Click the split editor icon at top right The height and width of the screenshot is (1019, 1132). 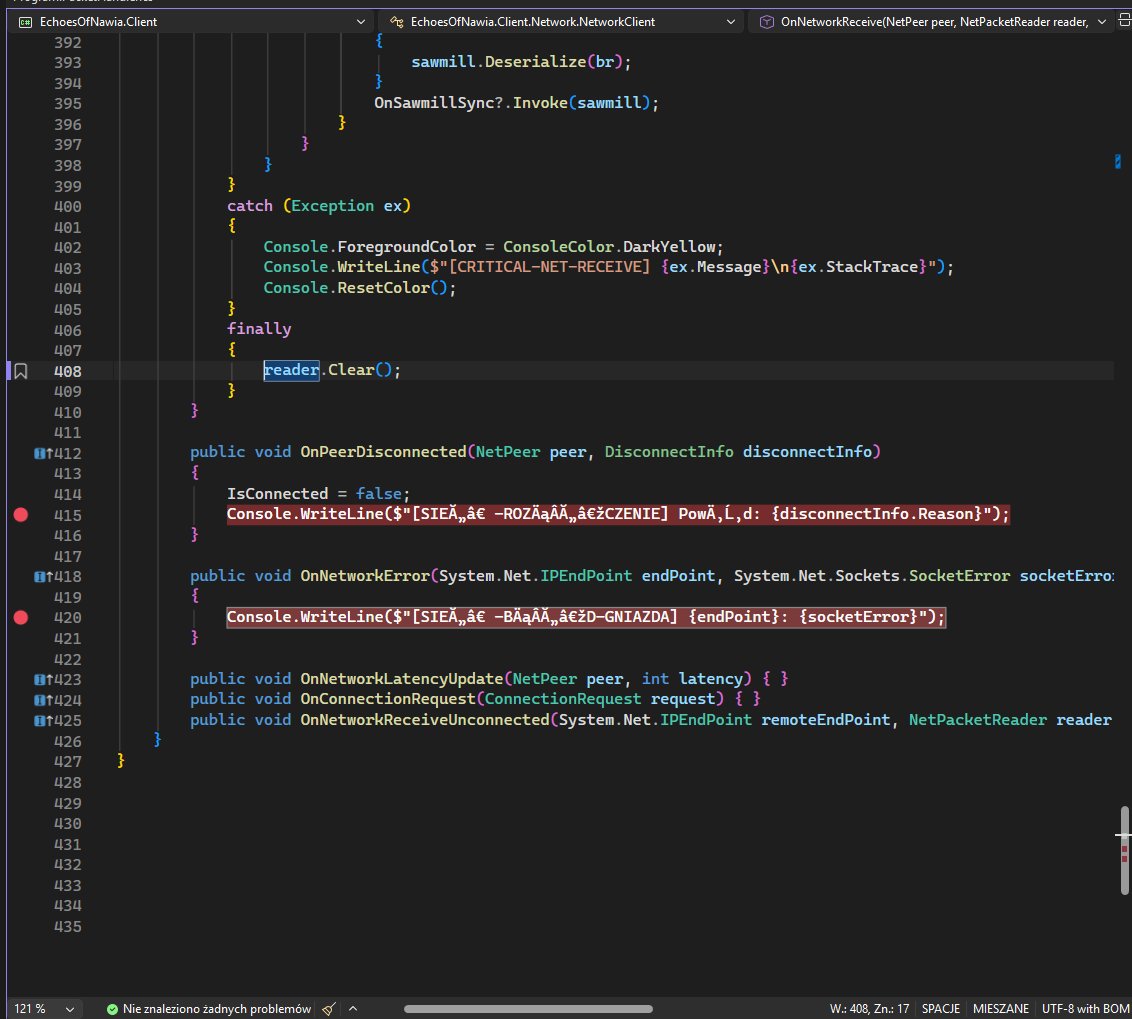(x=1124, y=21)
